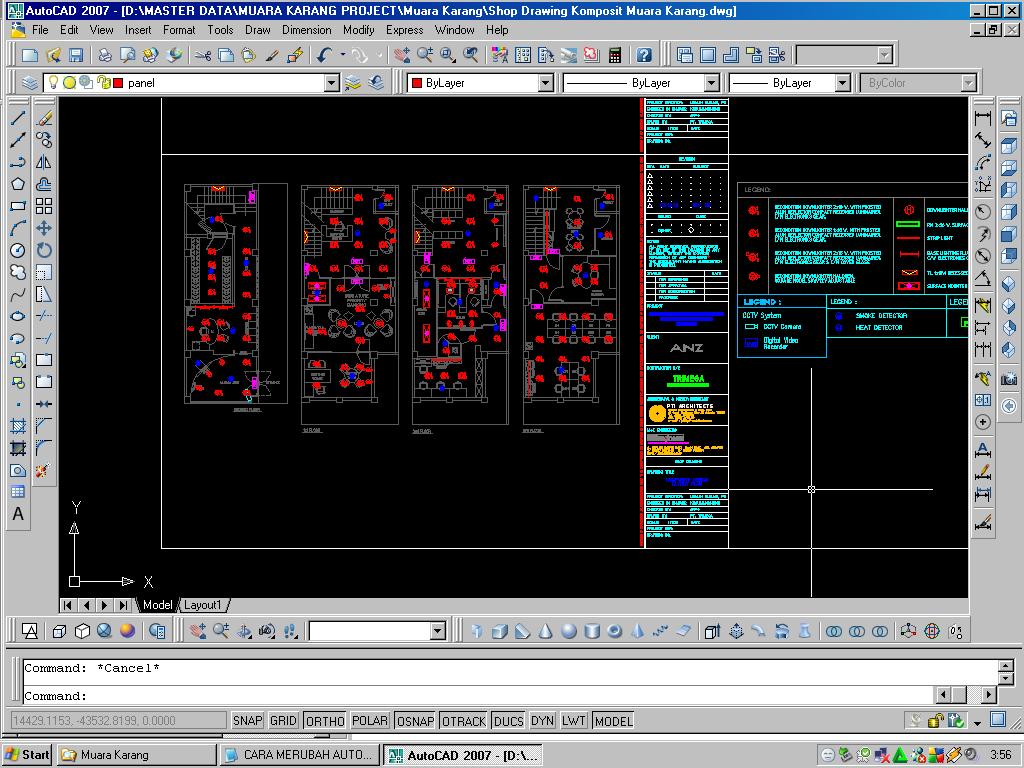Screen dimensions: 1024x768
Task: Select the Line draw tool
Action: coord(18,118)
